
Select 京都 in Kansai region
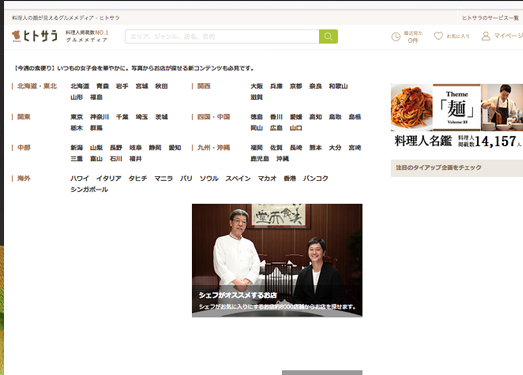pos(296,86)
